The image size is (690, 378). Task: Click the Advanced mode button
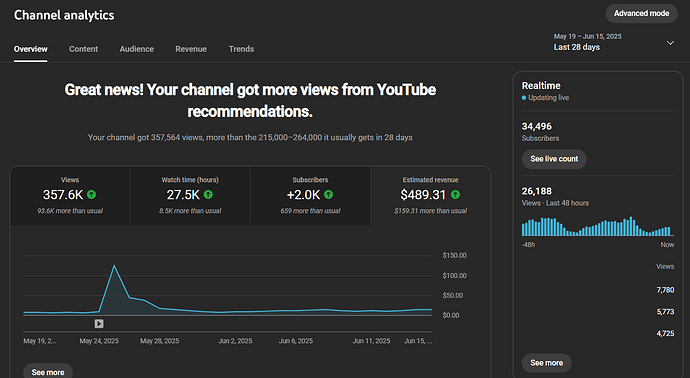(x=641, y=14)
